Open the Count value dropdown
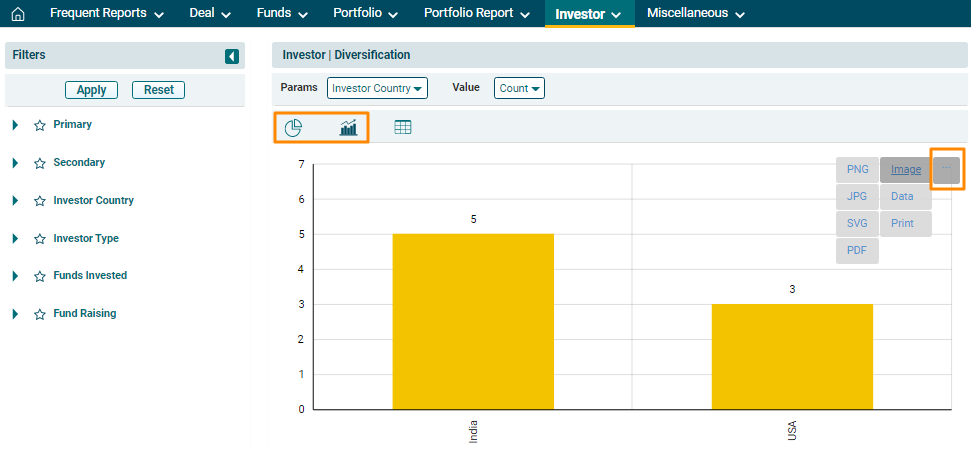Viewport: 971px width, 449px height. click(x=519, y=88)
